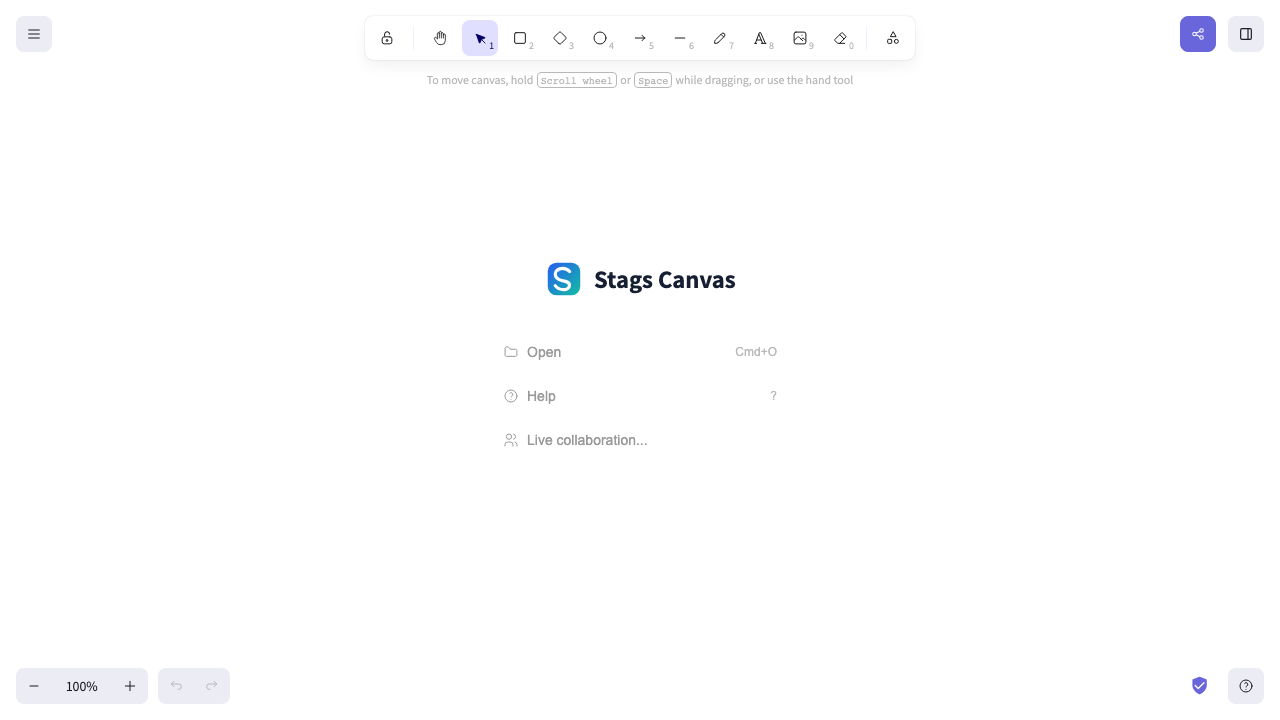The image size is (1280, 720).
Task: Activate the Text tool
Action: (x=760, y=38)
